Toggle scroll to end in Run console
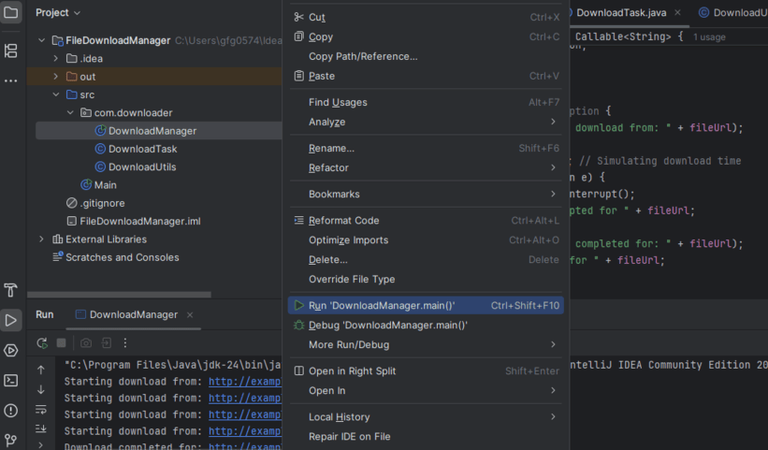Screen dimensions: 768x450 coord(41,428)
